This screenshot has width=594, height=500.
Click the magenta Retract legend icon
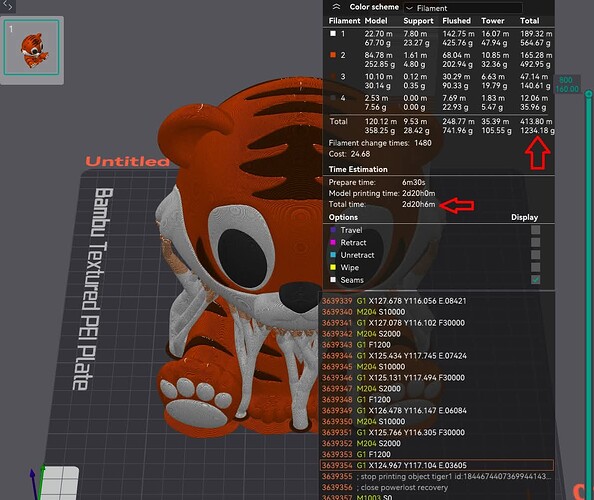(x=333, y=242)
